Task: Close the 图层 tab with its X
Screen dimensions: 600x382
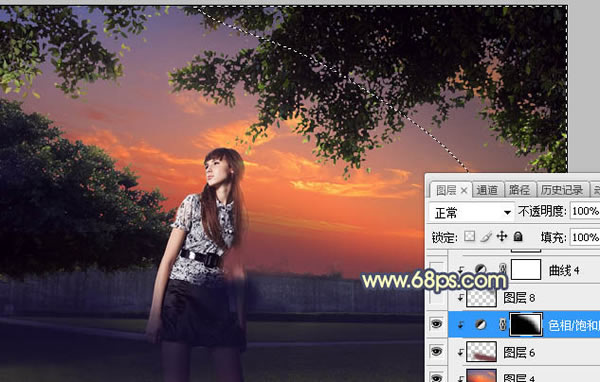Action: point(464,190)
